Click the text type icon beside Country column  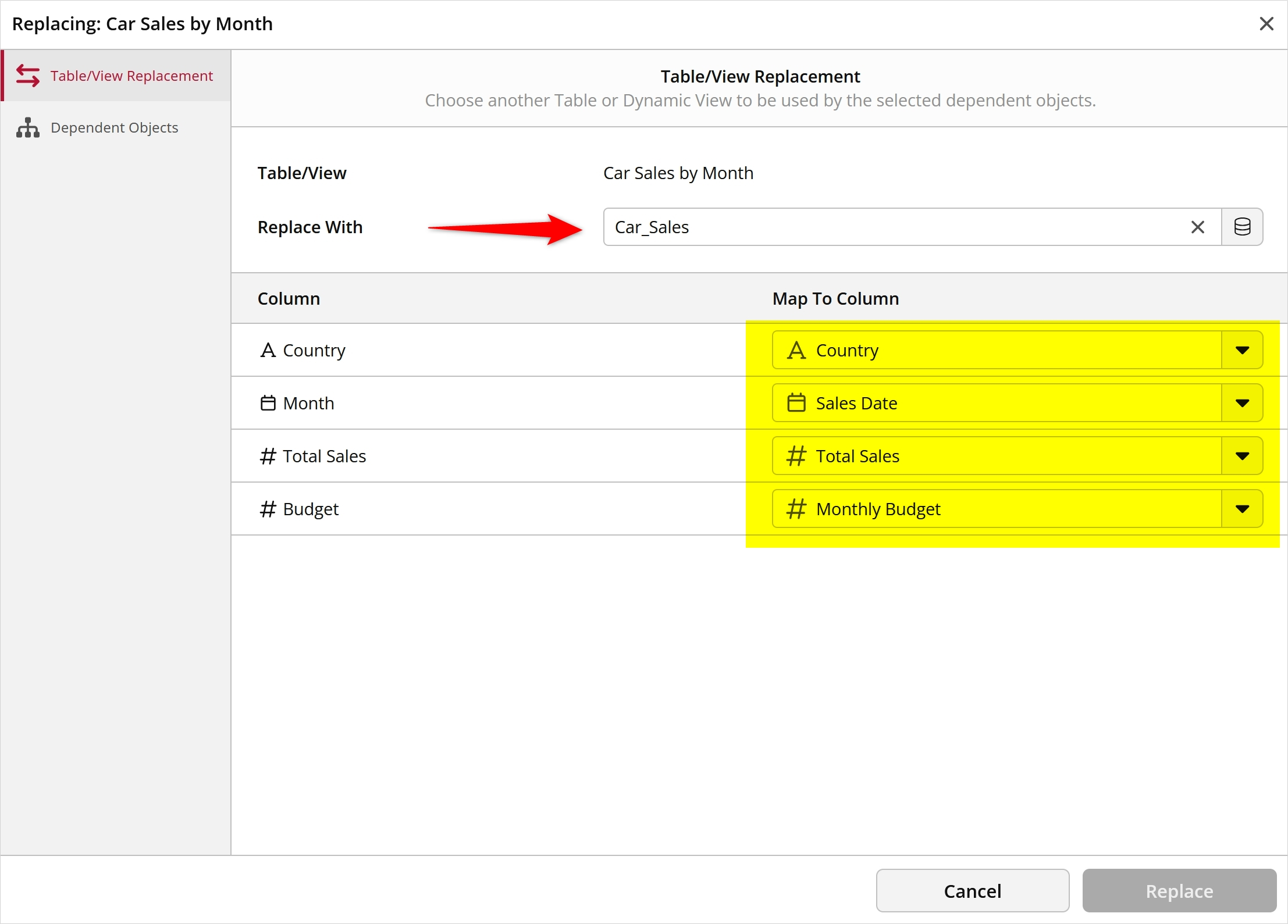pos(268,350)
